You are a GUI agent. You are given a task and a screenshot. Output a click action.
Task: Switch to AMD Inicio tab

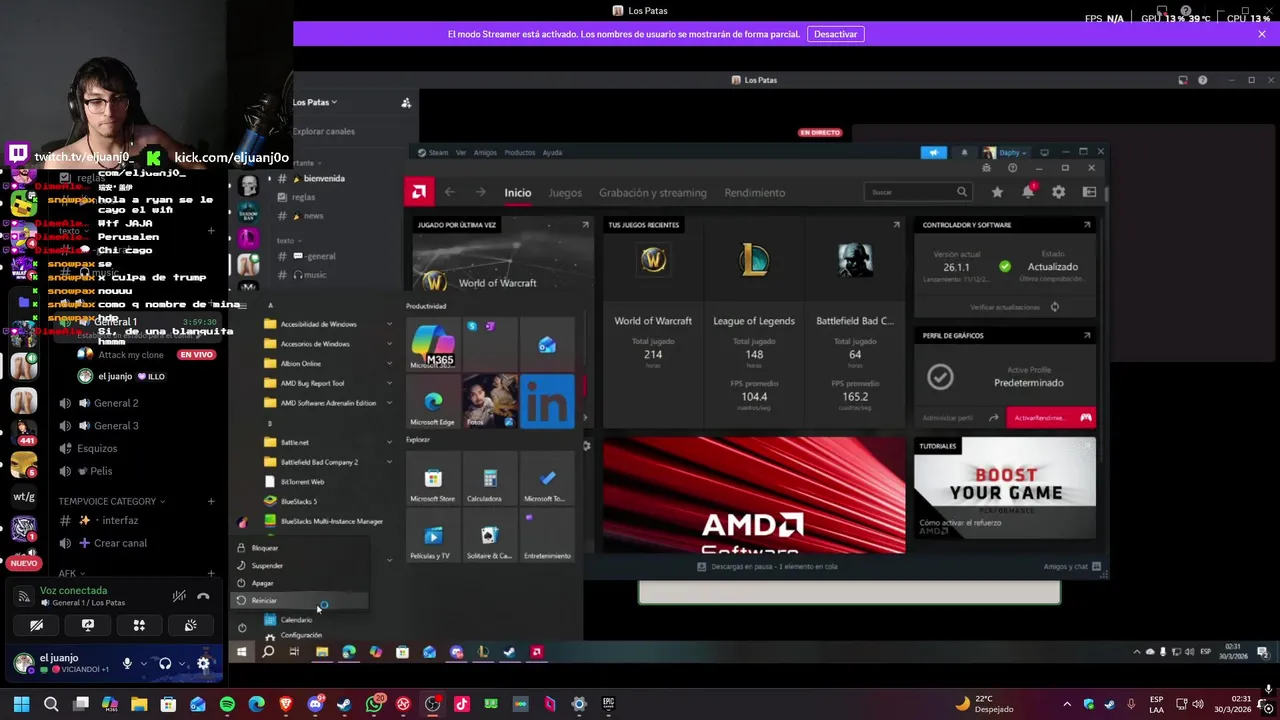(x=517, y=193)
